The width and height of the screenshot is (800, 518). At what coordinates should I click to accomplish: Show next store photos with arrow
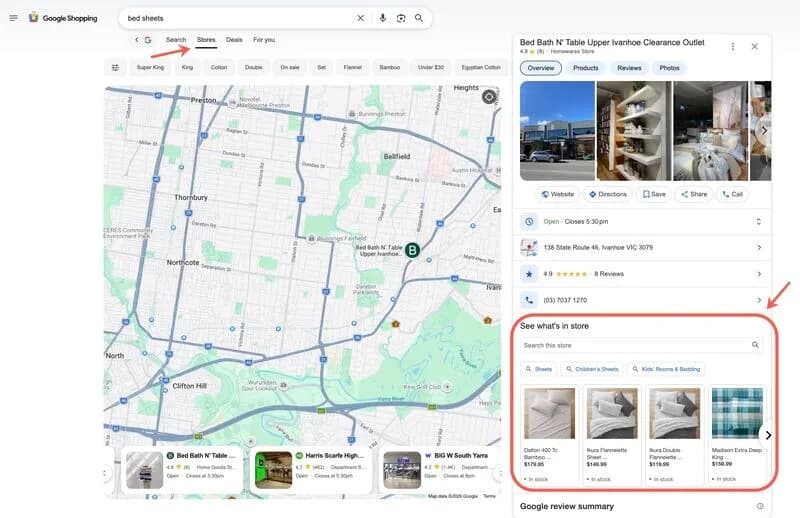pyautogui.click(x=764, y=131)
